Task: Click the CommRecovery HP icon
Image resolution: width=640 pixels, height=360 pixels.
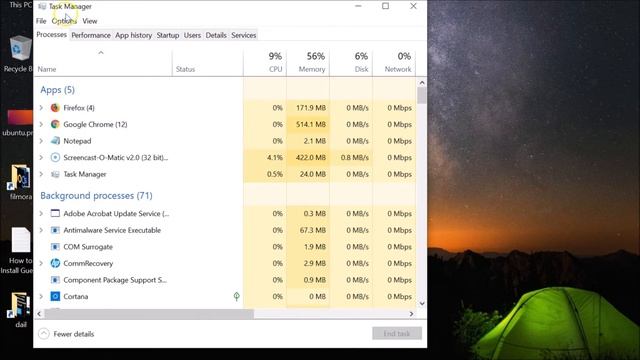Action: pos(55,263)
